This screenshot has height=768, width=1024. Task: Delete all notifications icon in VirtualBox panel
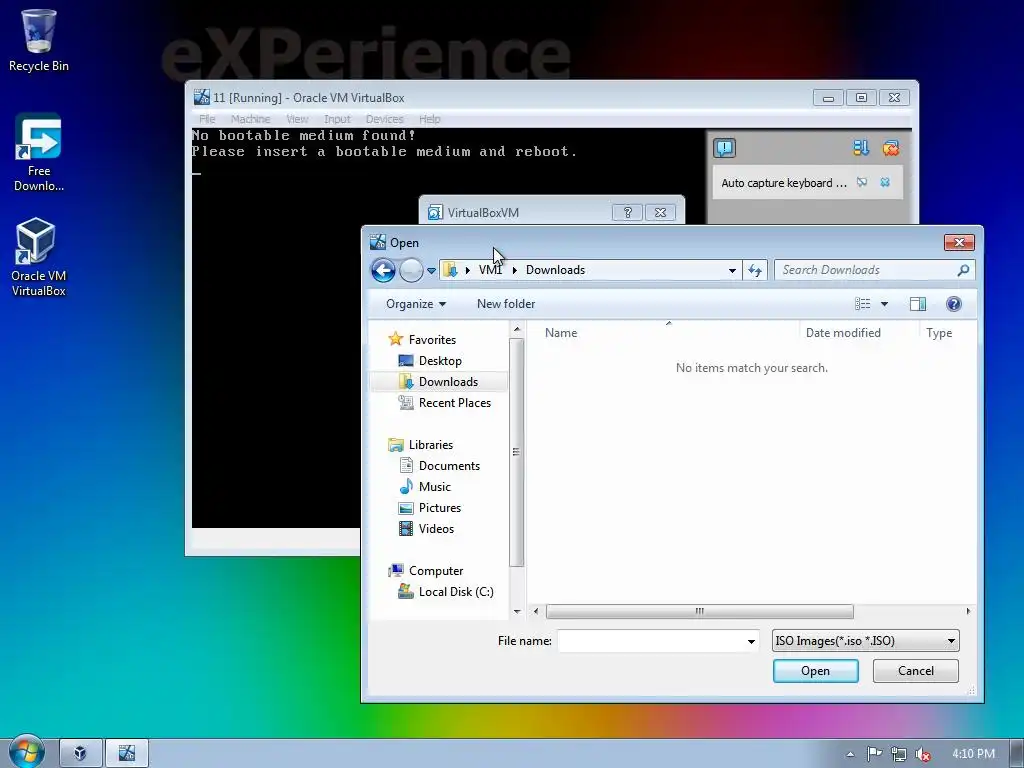click(891, 148)
